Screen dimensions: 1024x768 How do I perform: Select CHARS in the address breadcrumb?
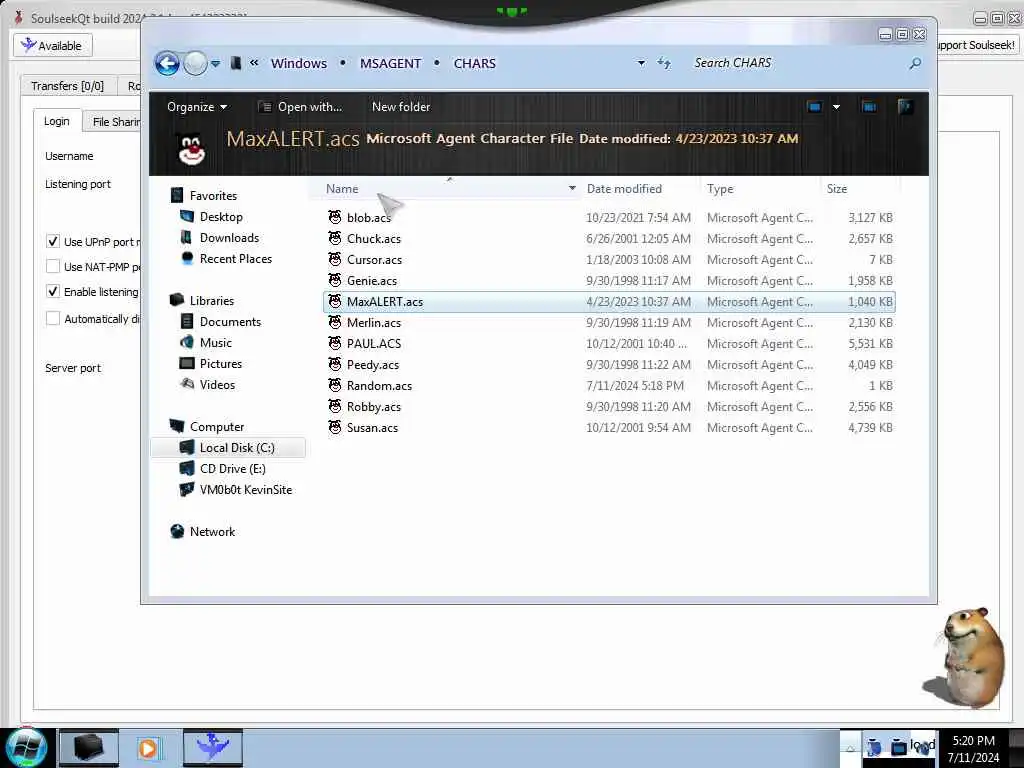tap(475, 63)
